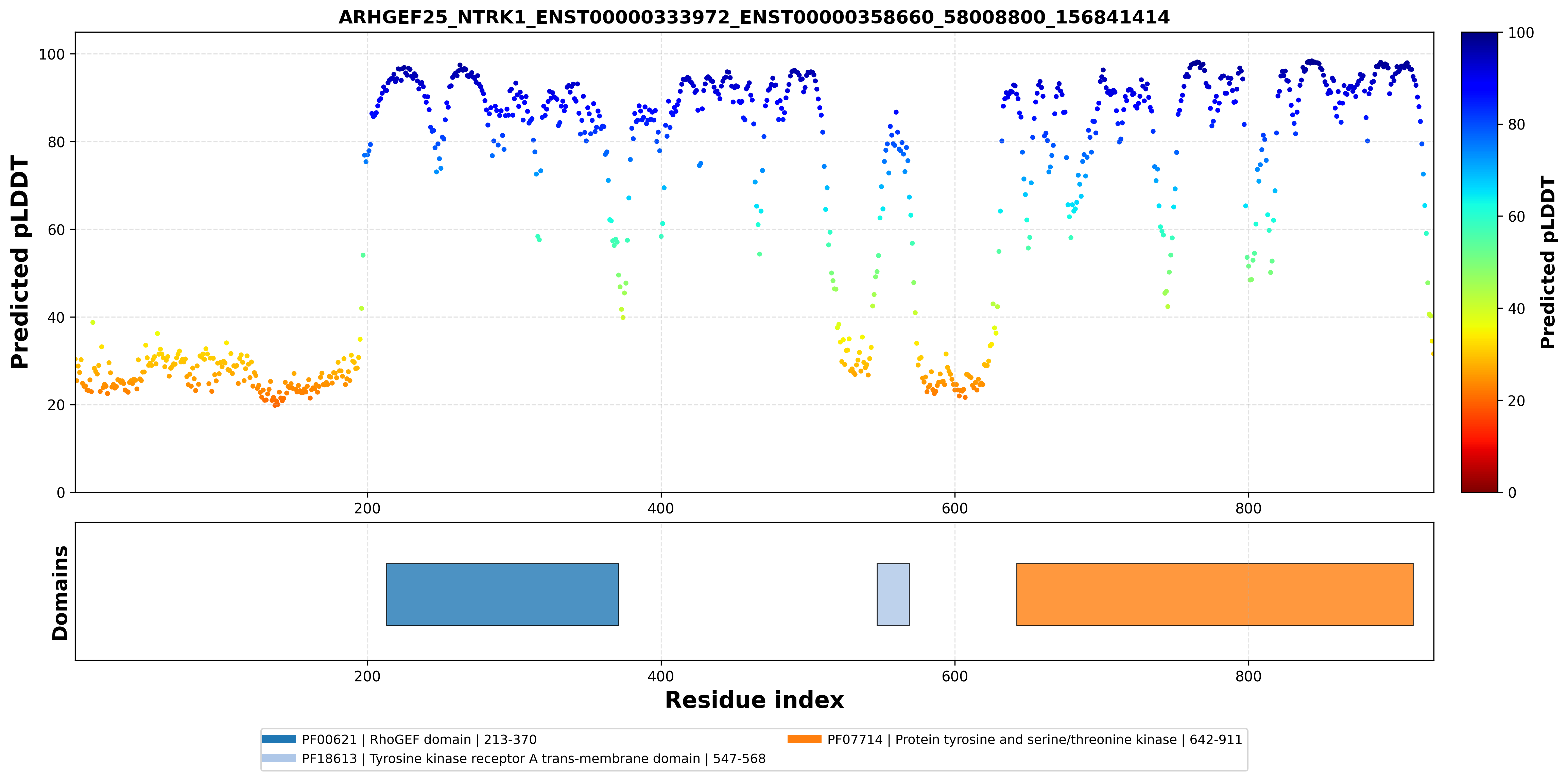Viewport: 1568px width, 781px height.
Task: Click the PF00621 legend color swatch
Action: tap(279, 739)
